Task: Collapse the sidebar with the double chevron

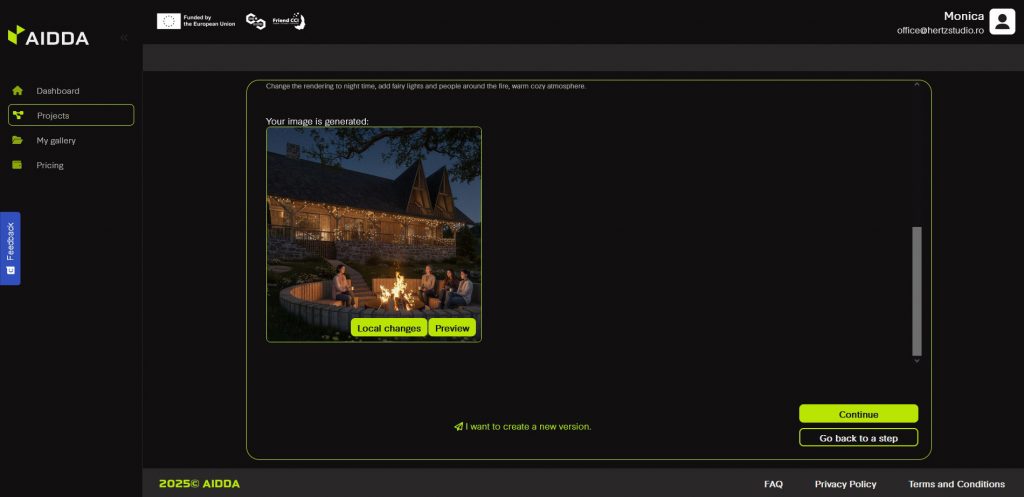Action: point(124,38)
